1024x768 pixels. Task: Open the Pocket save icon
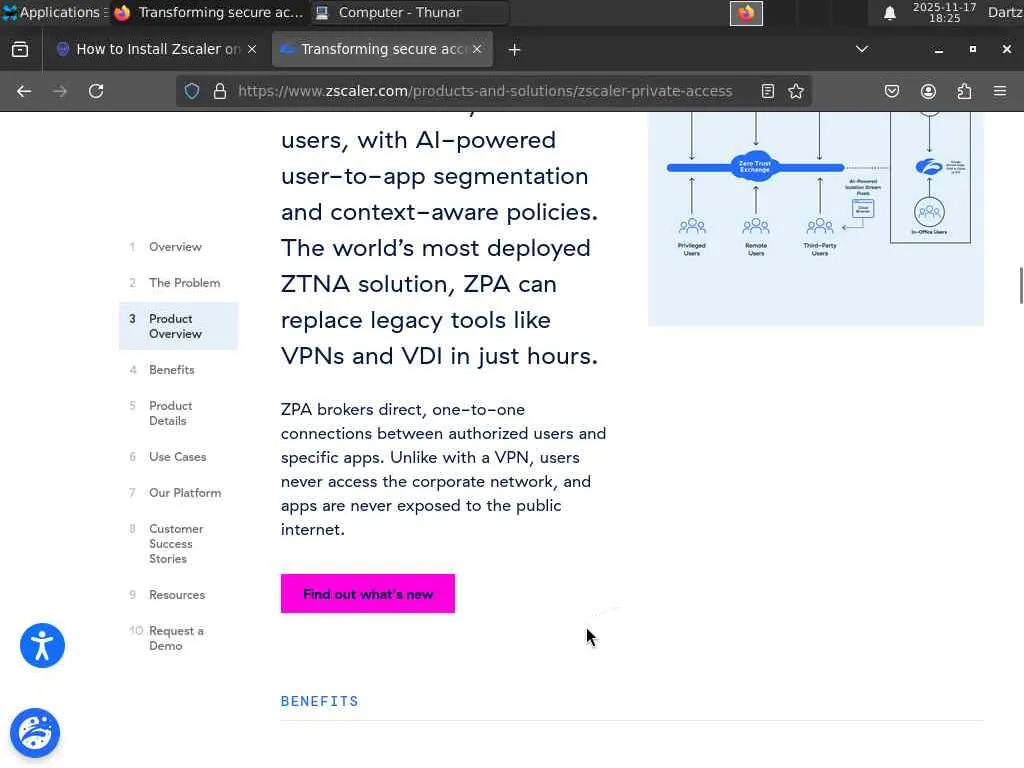tap(892, 91)
